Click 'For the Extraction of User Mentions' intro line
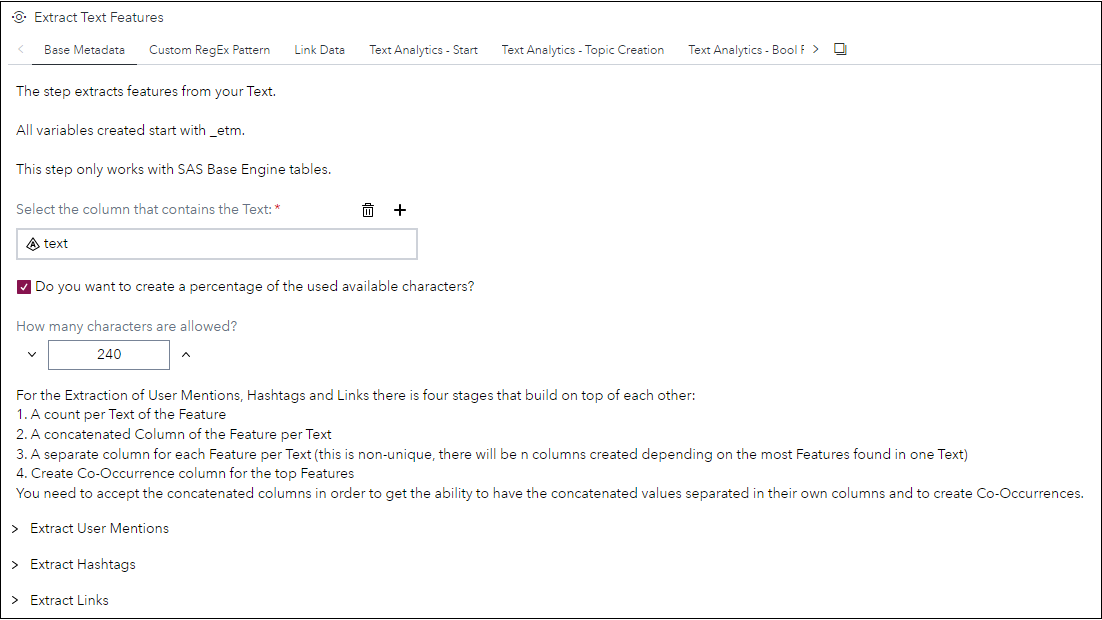 [356, 395]
